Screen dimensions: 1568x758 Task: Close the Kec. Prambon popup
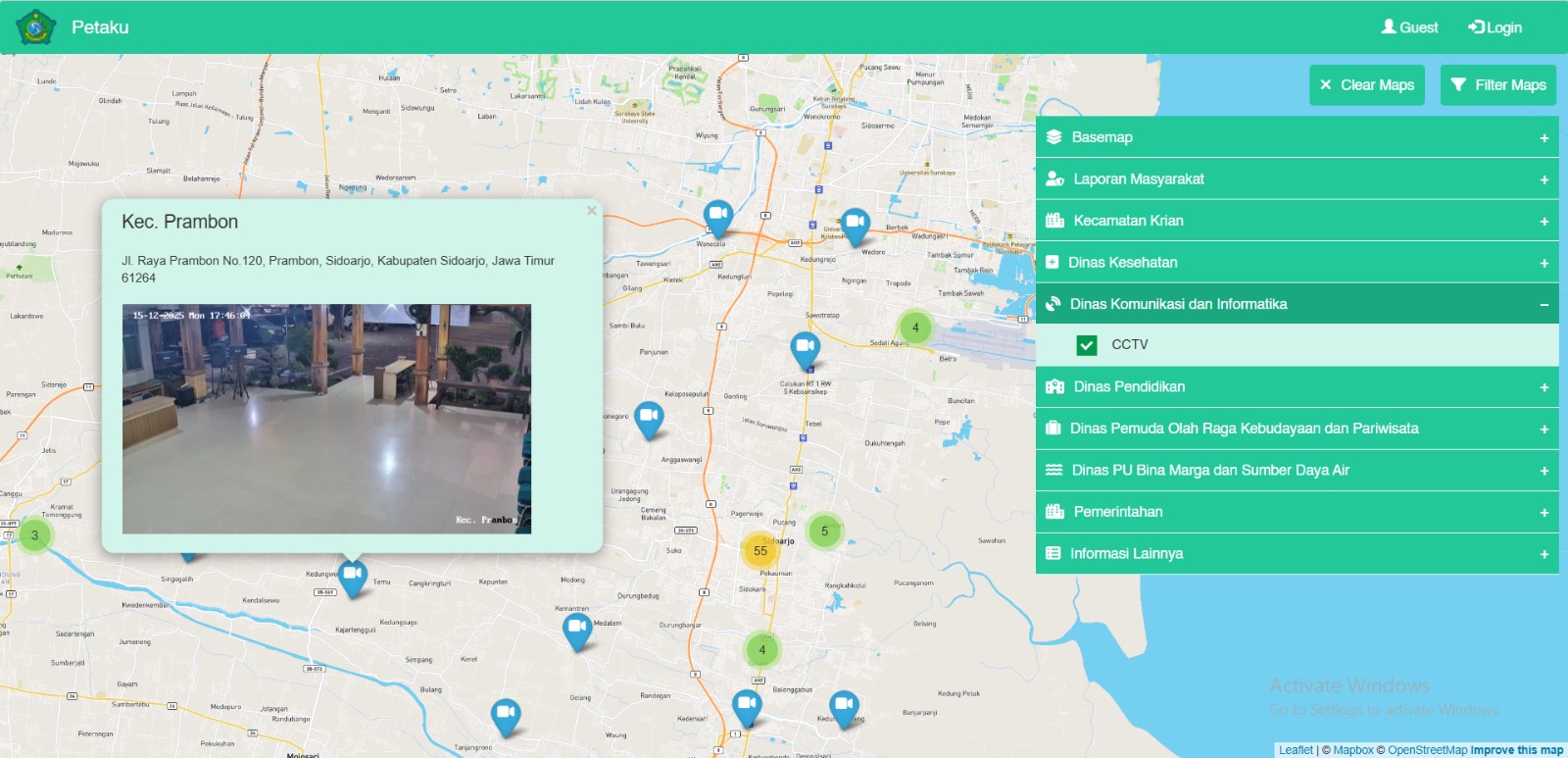point(591,211)
